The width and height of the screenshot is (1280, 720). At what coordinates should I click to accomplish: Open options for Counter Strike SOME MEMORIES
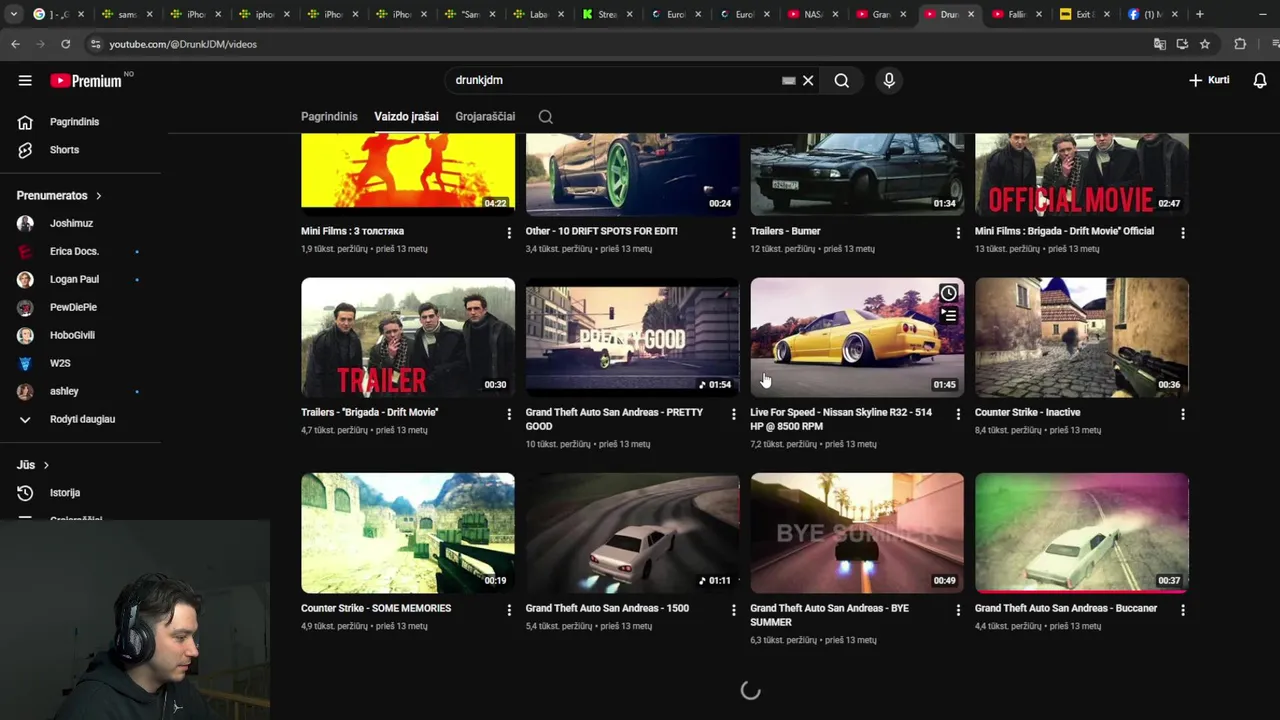(x=509, y=610)
